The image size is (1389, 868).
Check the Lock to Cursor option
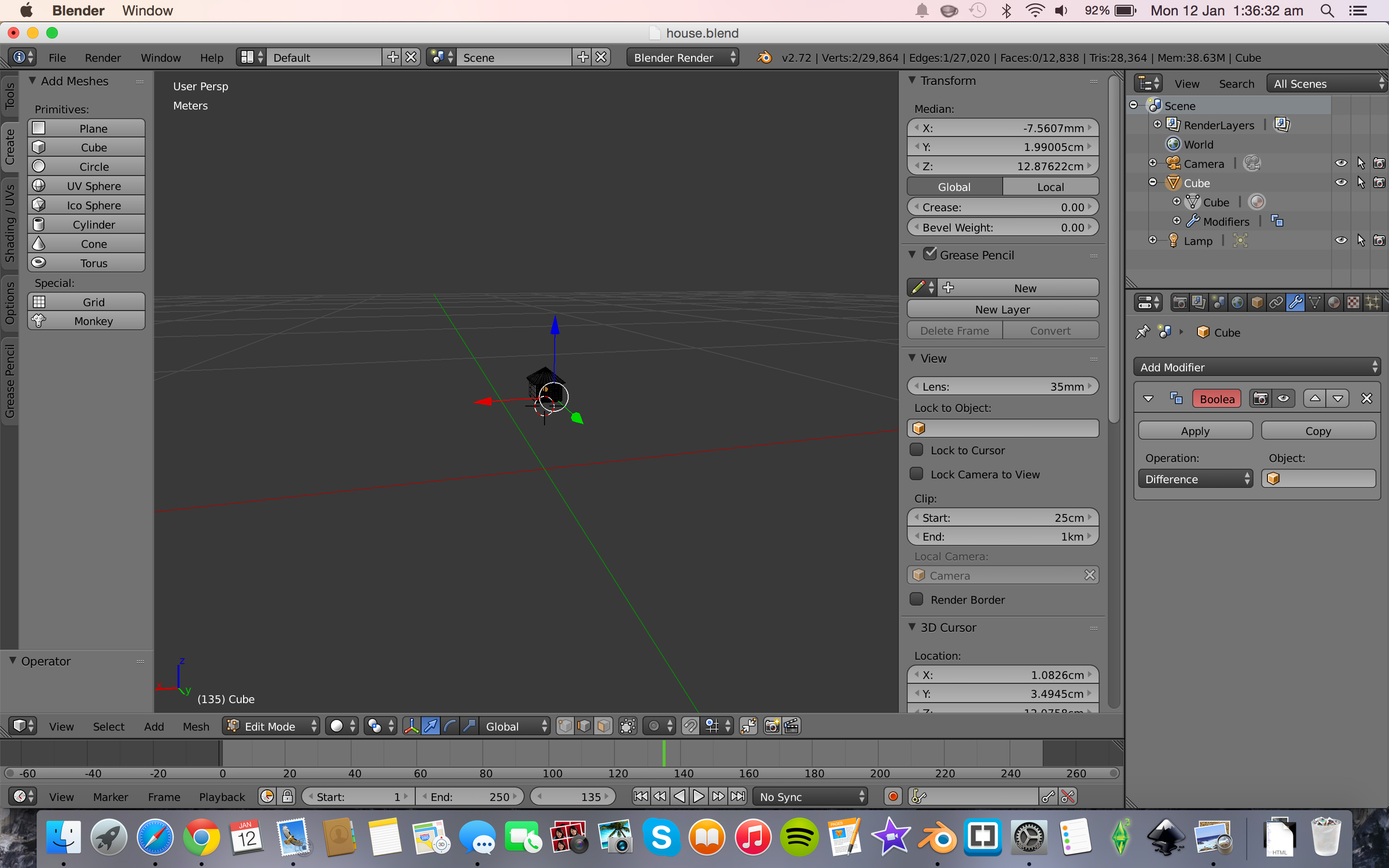pyautogui.click(x=916, y=450)
